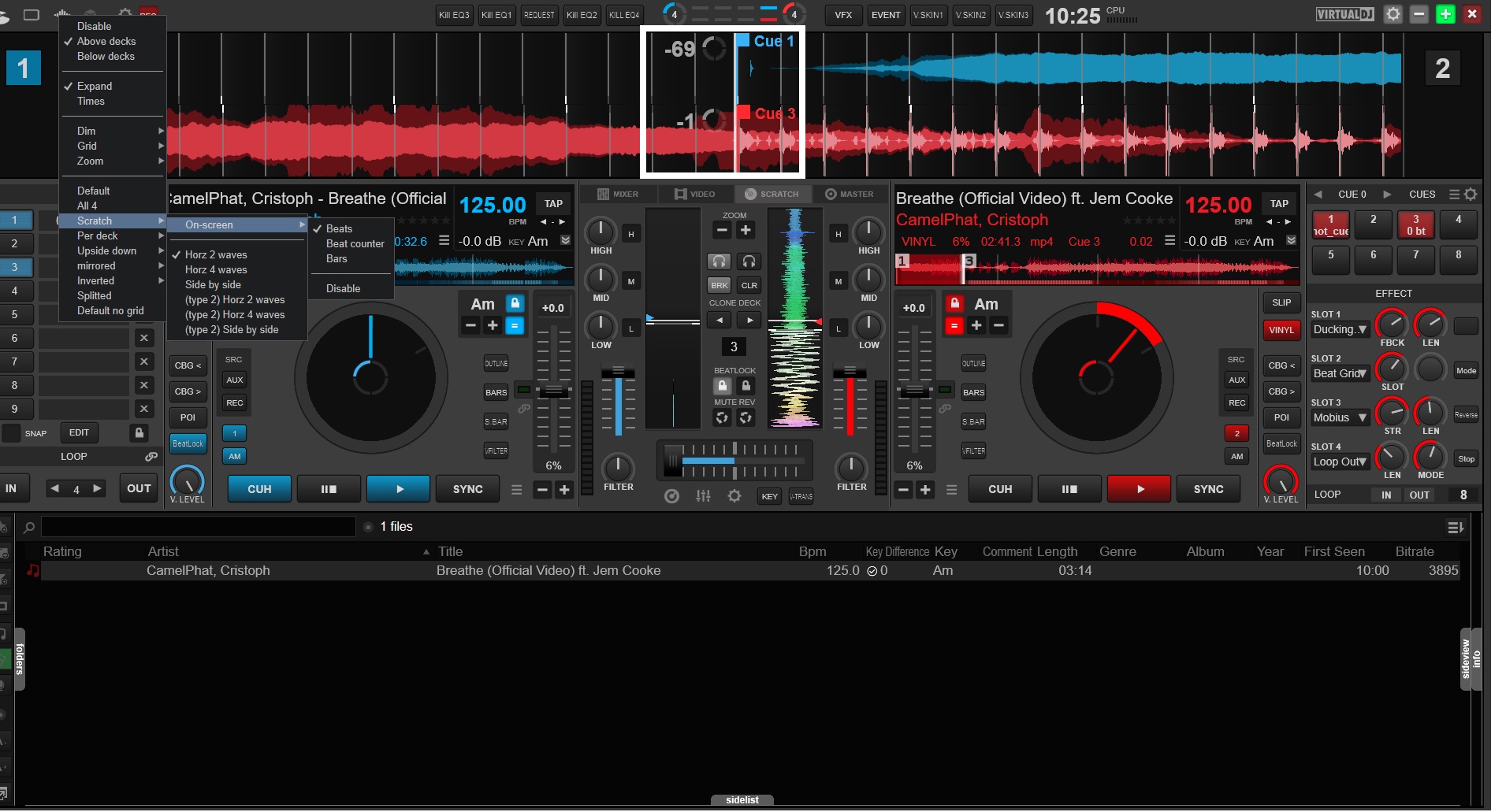Open the mixer sliders icon below crossfader
Screen dimensions: 1506x812
703,496
